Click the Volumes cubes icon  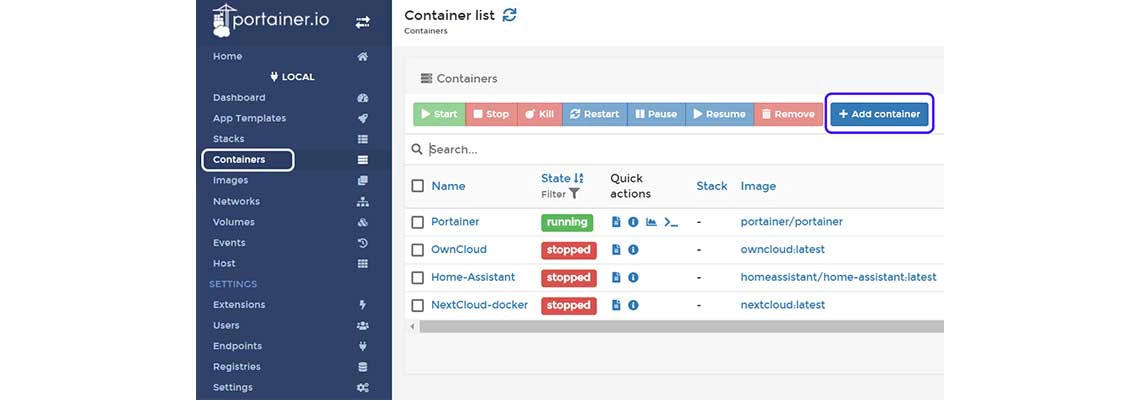363,222
